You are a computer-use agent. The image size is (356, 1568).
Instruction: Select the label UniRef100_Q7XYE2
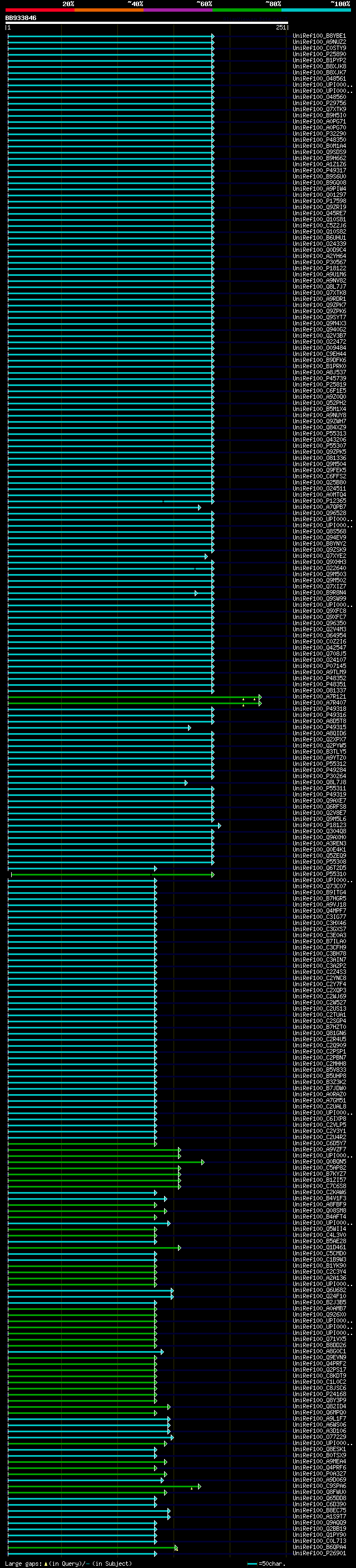319,556
